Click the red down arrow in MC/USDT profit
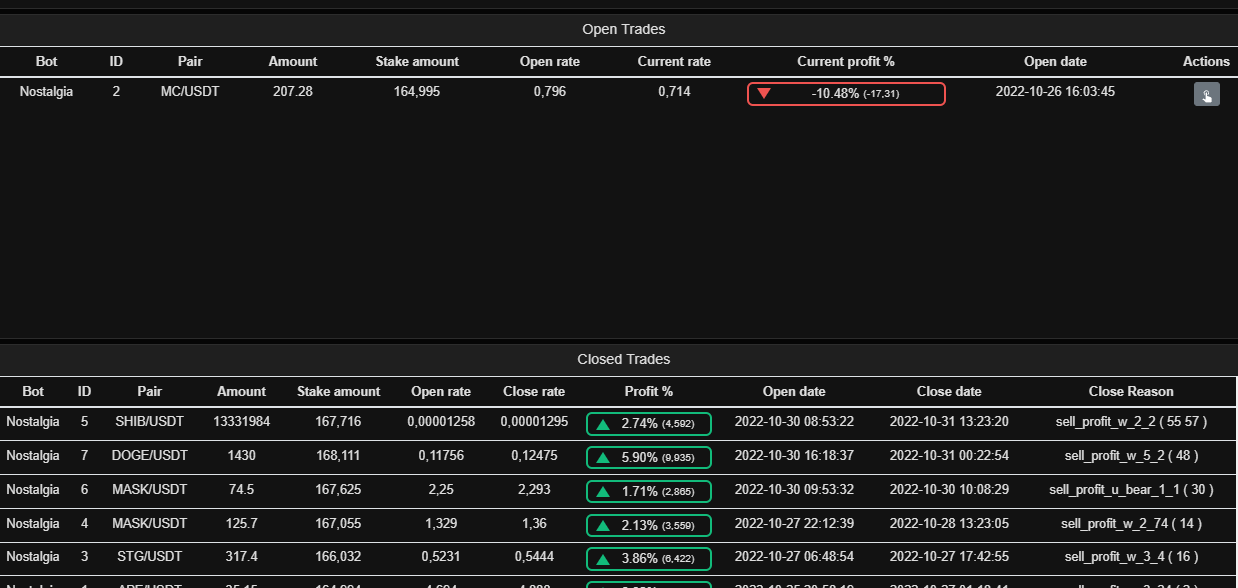The height and width of the screenshot is (588, 1238). tap(764, 94)
